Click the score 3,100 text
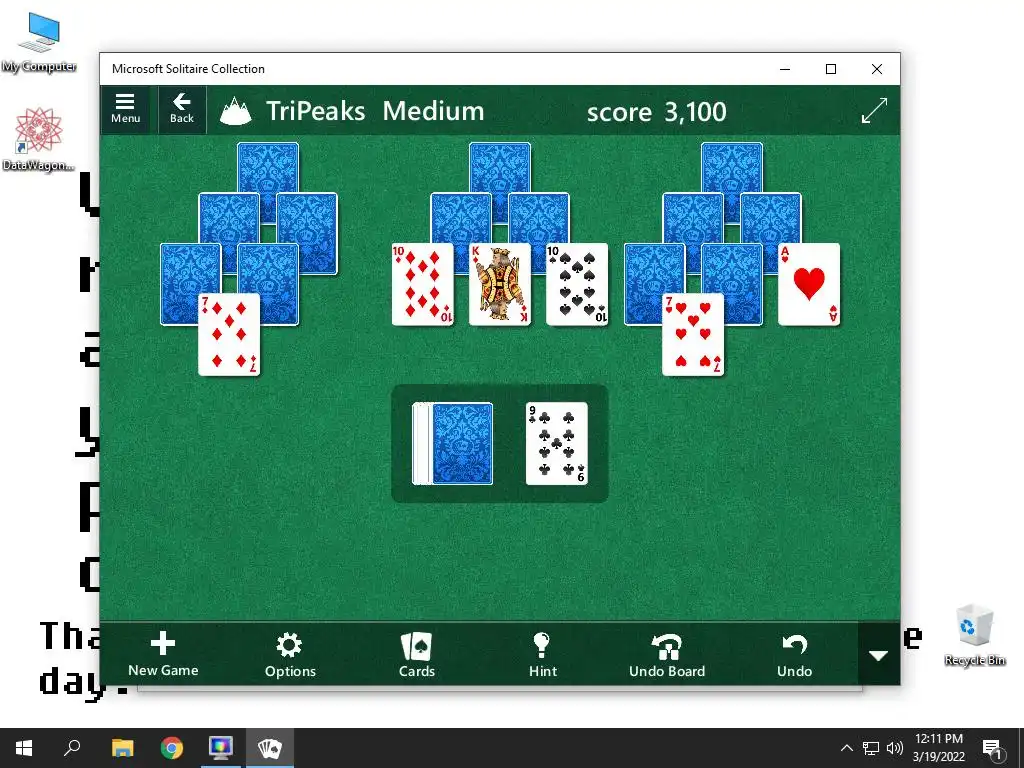The height and width of the screenshot is (768, 1024). (x=656, y=112)
